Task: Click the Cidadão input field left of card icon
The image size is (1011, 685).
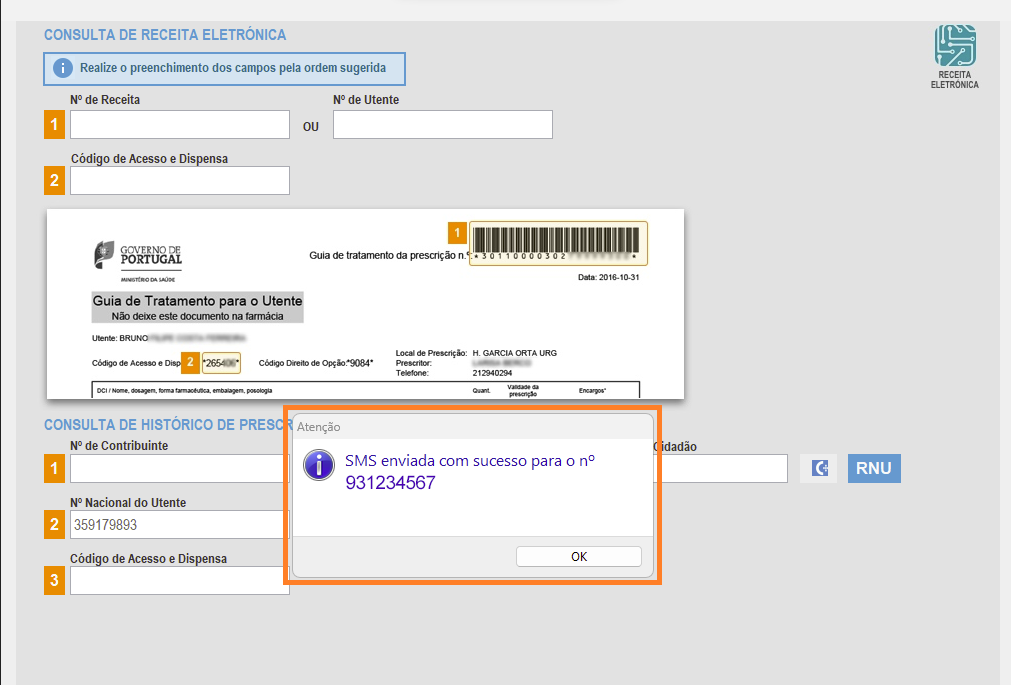Action: pyautogui.click(x=720, y=468)
